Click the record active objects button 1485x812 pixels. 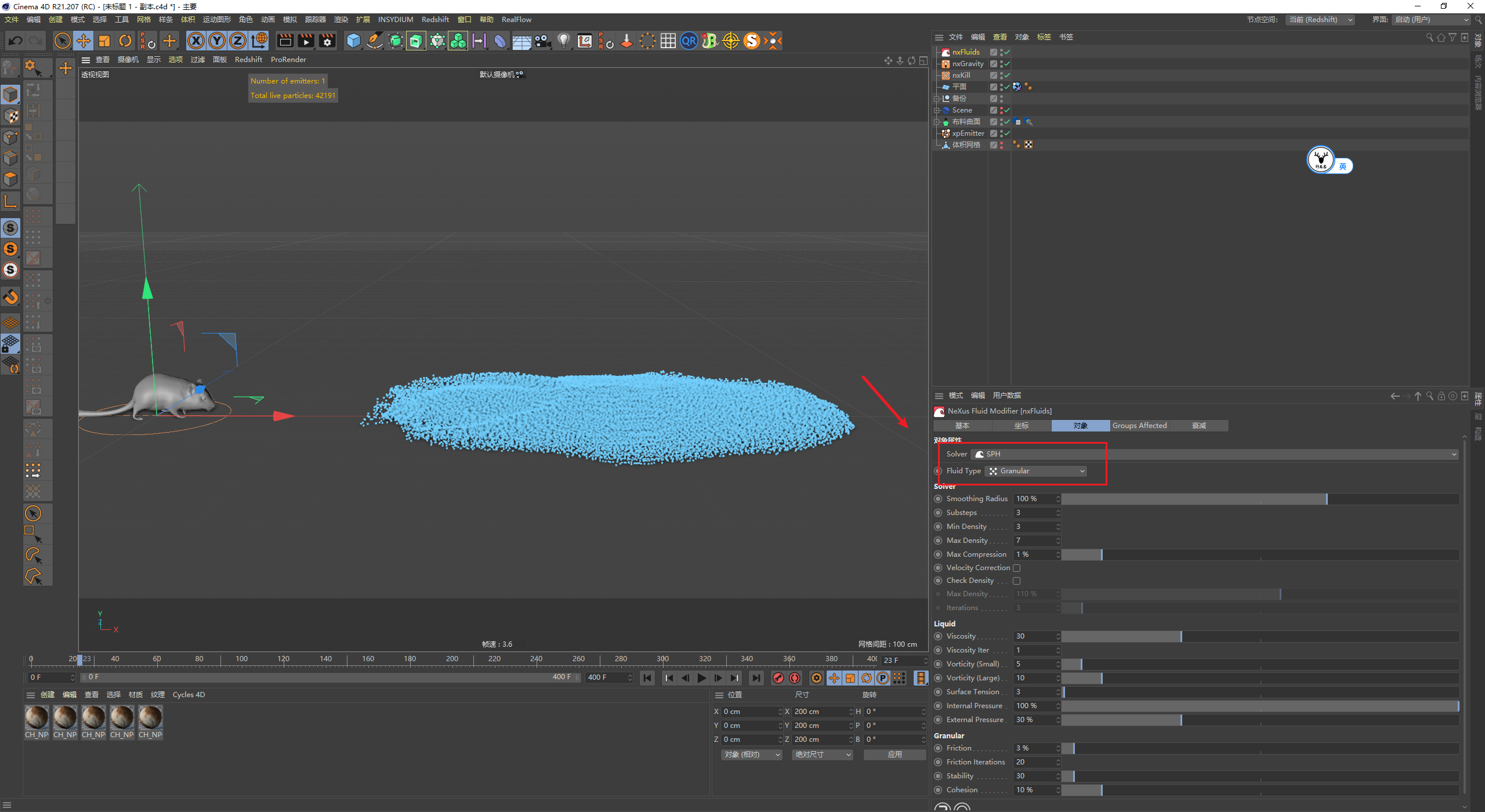[778, 677]
